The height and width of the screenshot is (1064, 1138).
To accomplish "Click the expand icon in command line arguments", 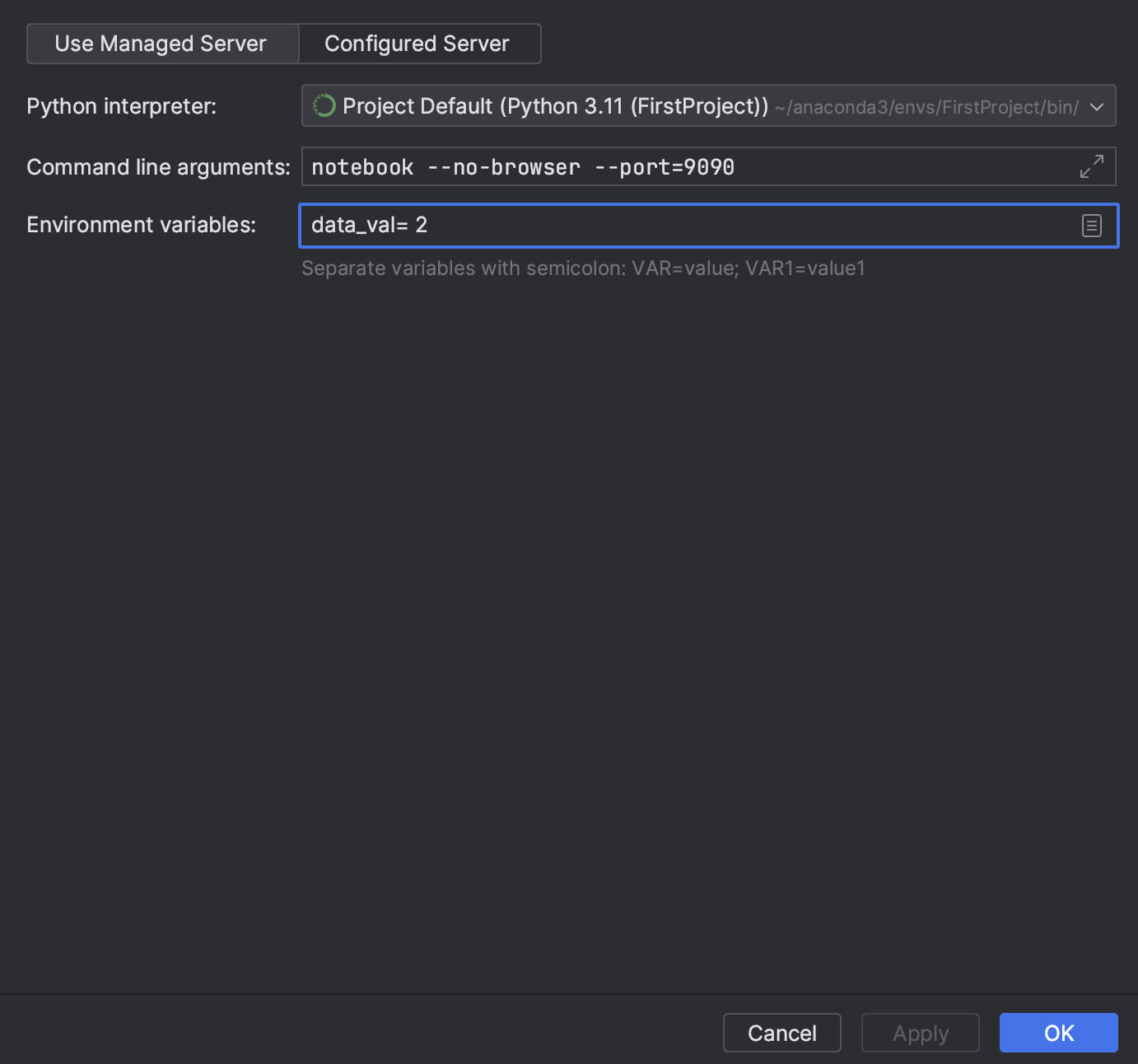I will coord(1091,166).
